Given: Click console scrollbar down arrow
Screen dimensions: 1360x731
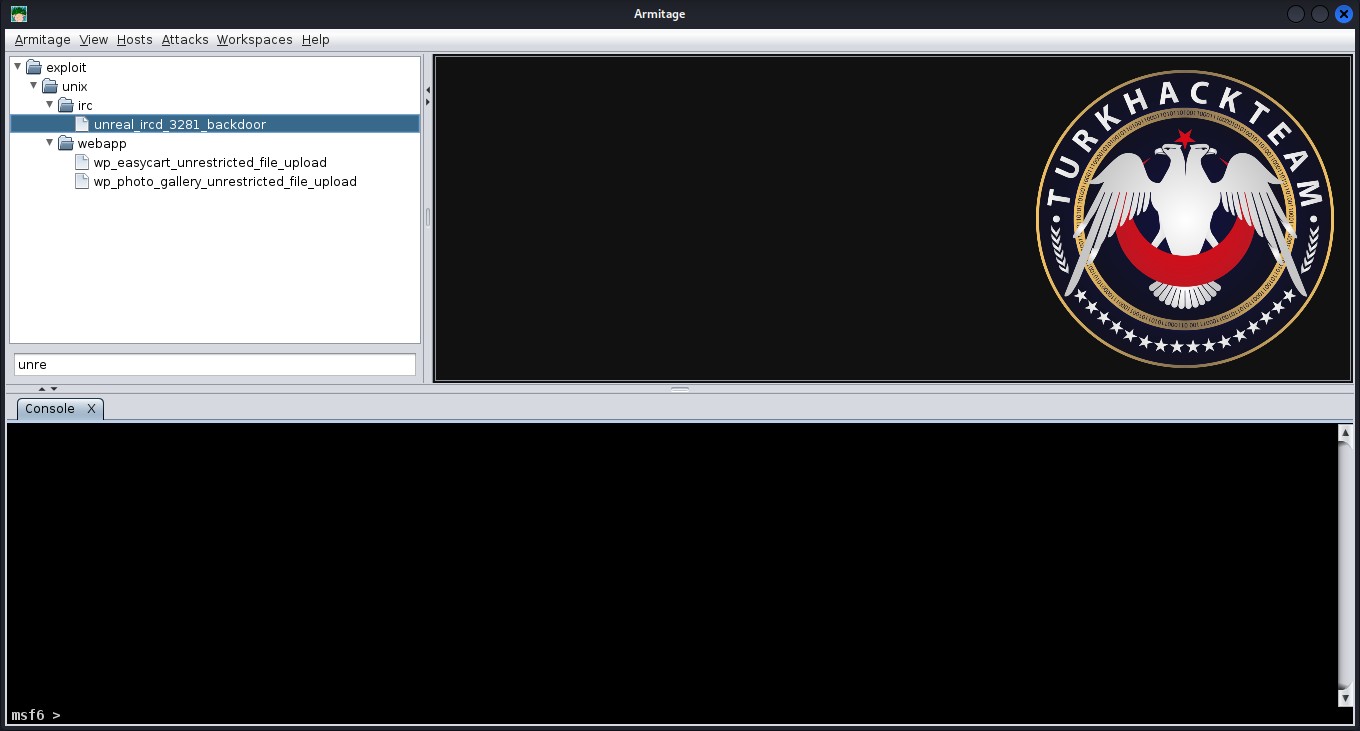Looking at the screenshot, I should [x=1345, y=698].
